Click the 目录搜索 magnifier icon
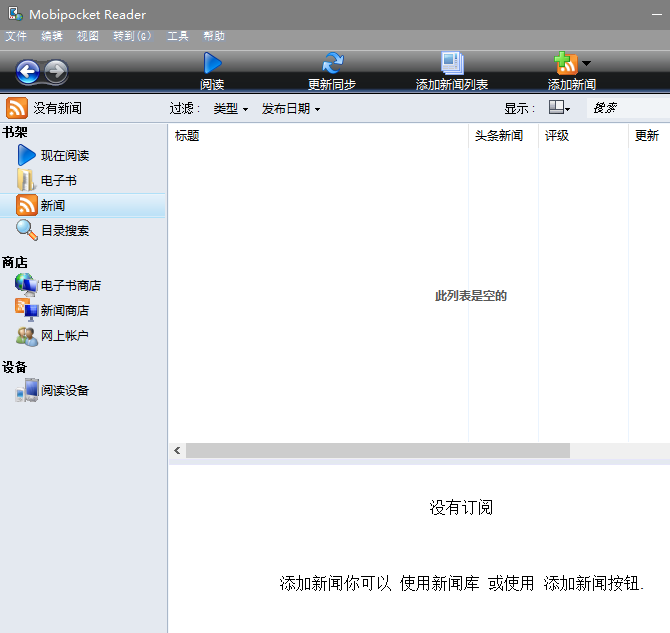670x633 pixels. (x=26, y=230)
